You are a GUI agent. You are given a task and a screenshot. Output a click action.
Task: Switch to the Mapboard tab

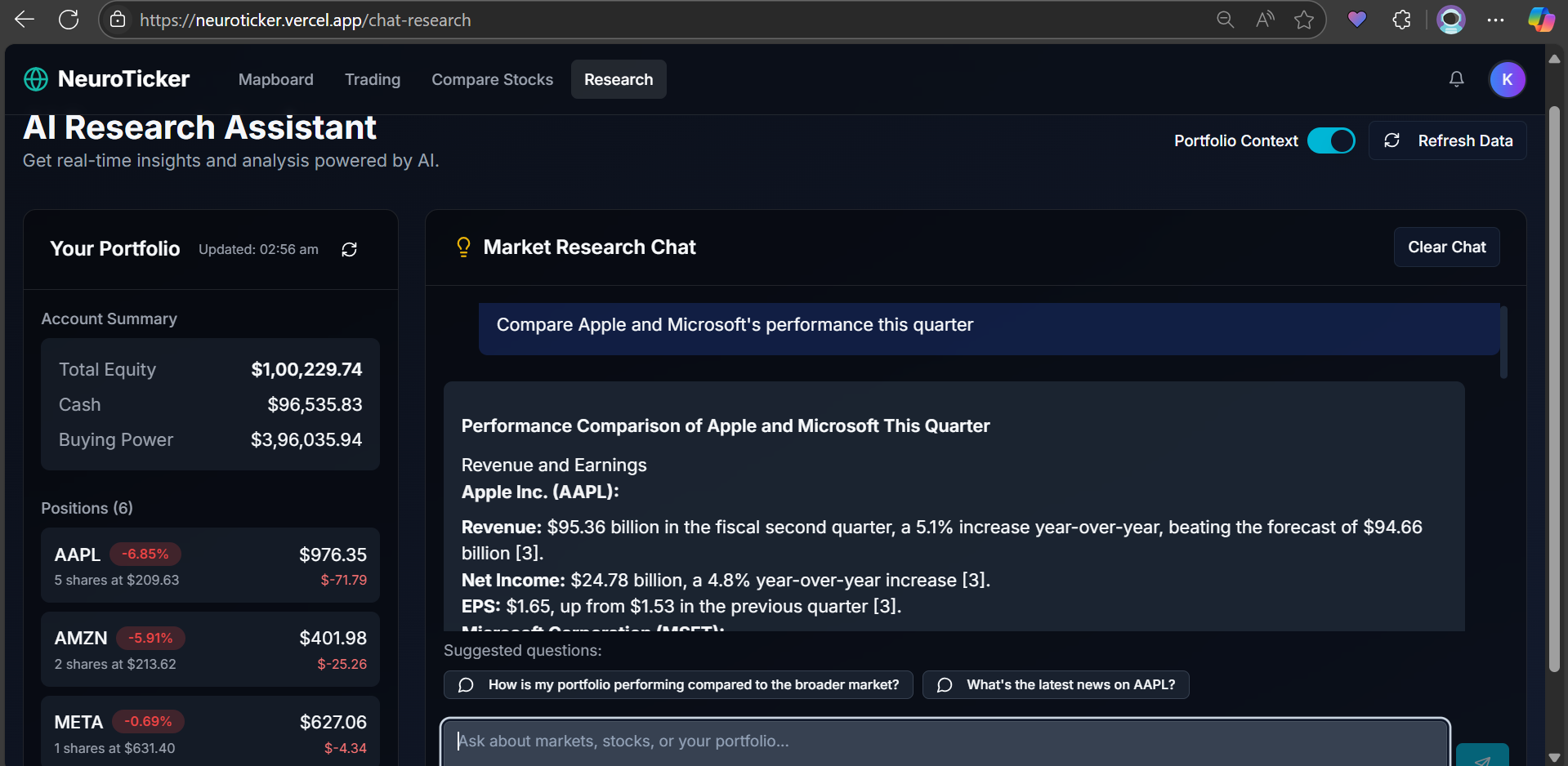[275, 79]
